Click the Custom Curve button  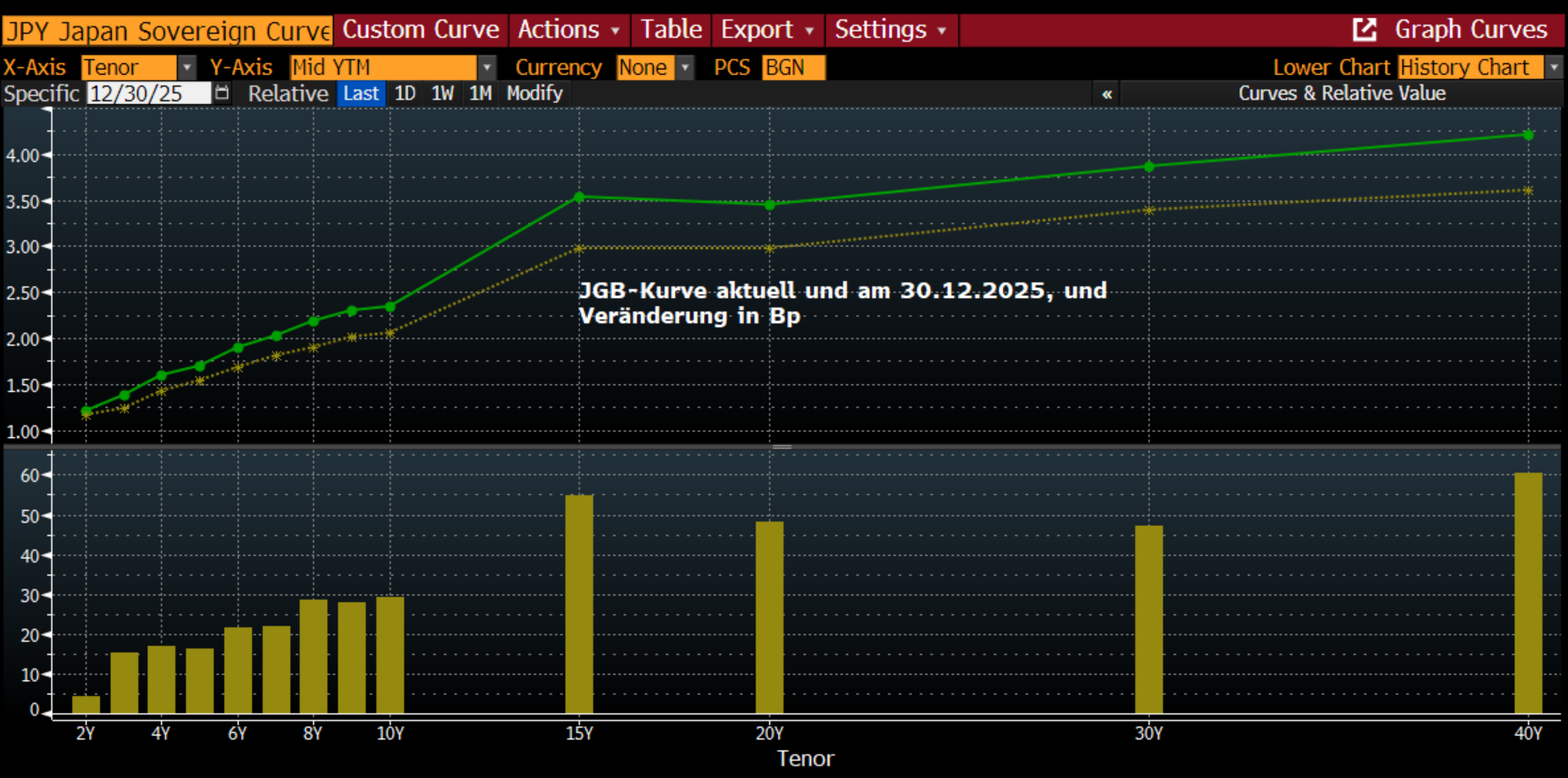[x=420, y=30]
